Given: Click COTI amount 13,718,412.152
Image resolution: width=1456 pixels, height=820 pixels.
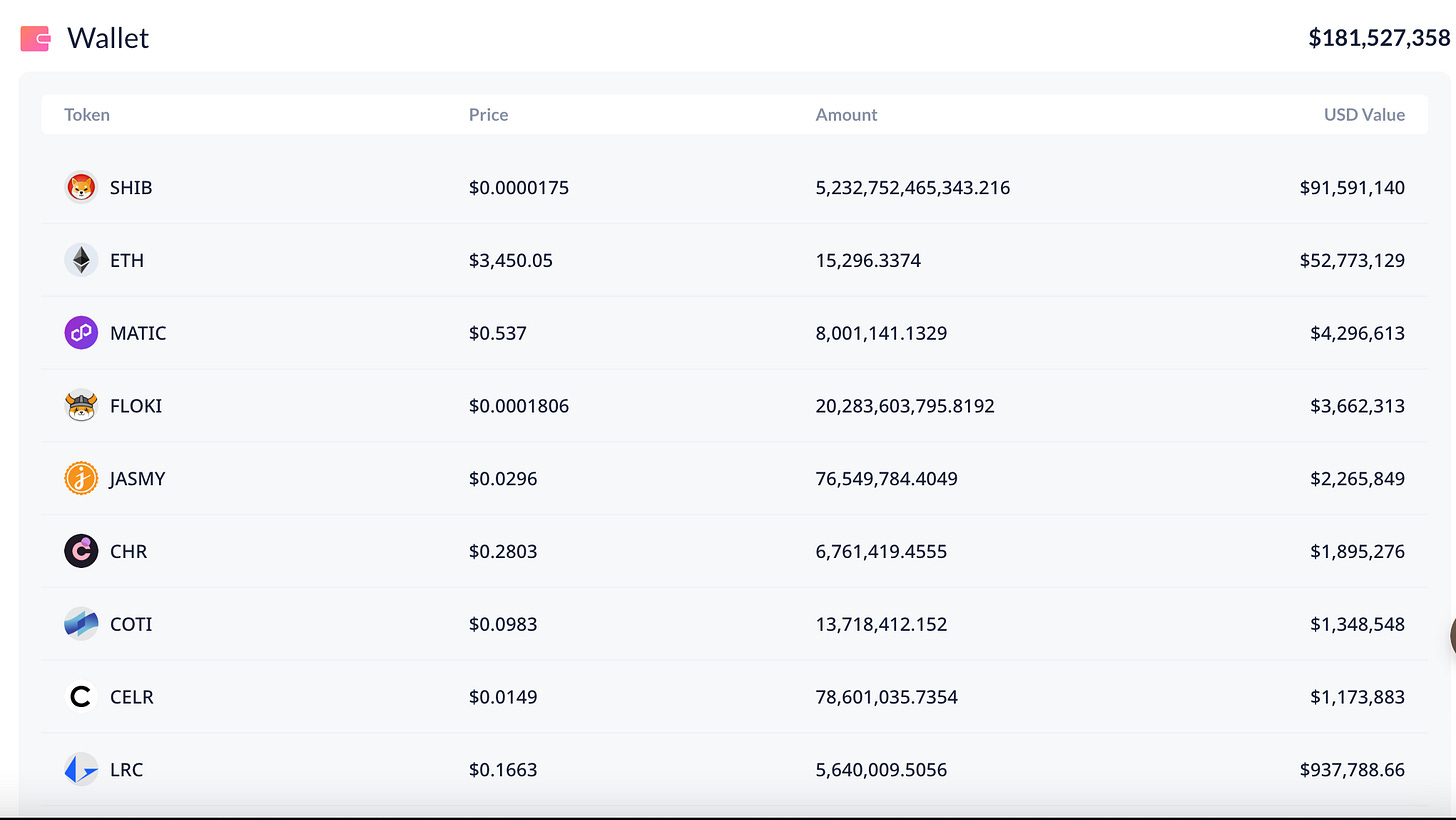Looking at the screenshot, I should (x=881, y=624).
